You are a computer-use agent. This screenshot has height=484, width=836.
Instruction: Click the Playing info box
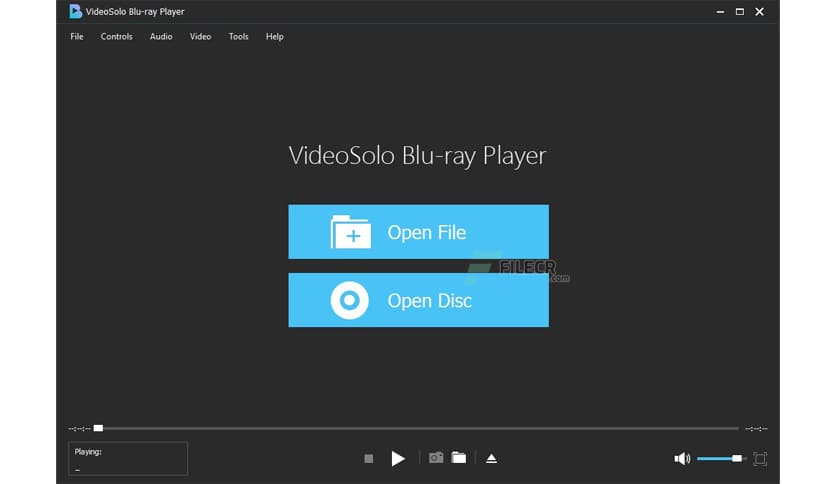(128, 458)
